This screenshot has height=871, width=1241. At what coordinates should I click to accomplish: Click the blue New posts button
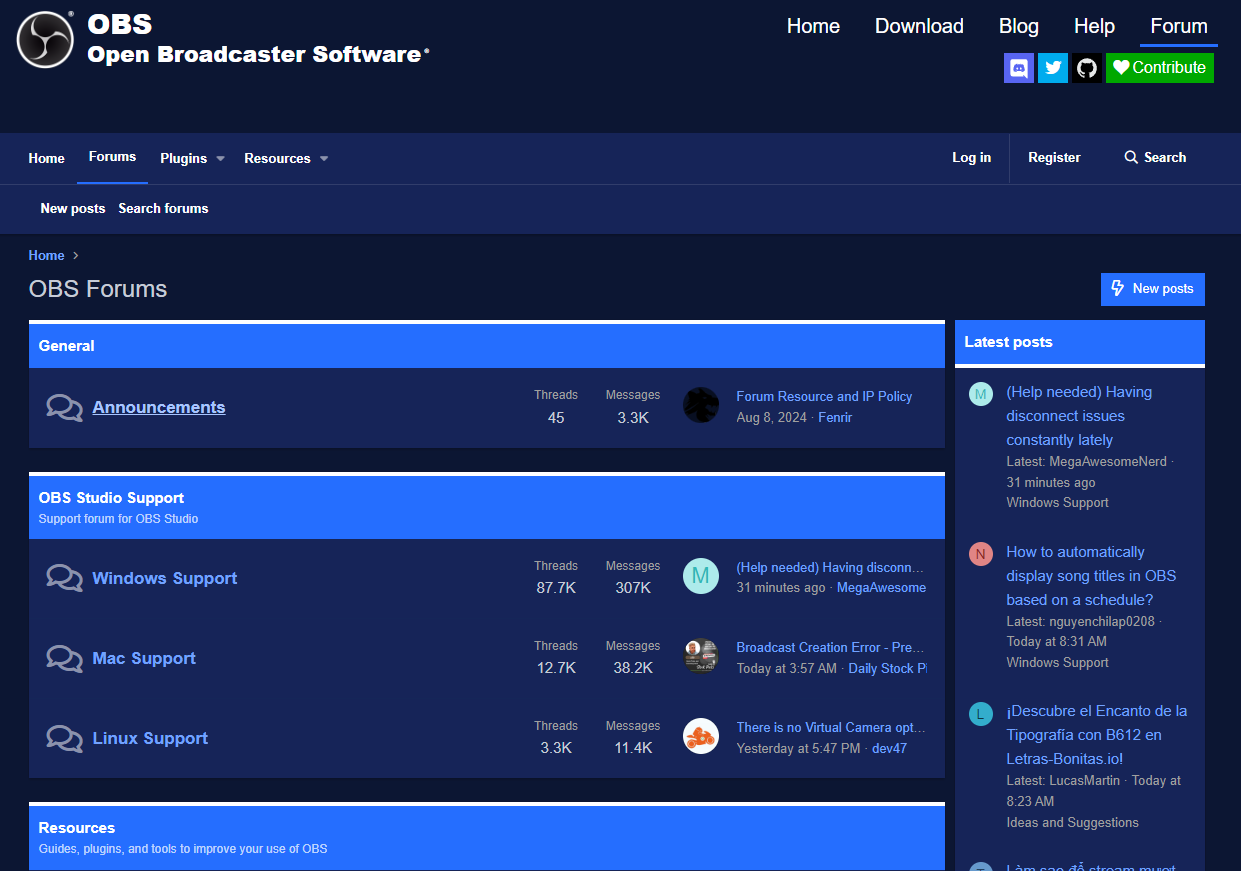[1153, 289]
